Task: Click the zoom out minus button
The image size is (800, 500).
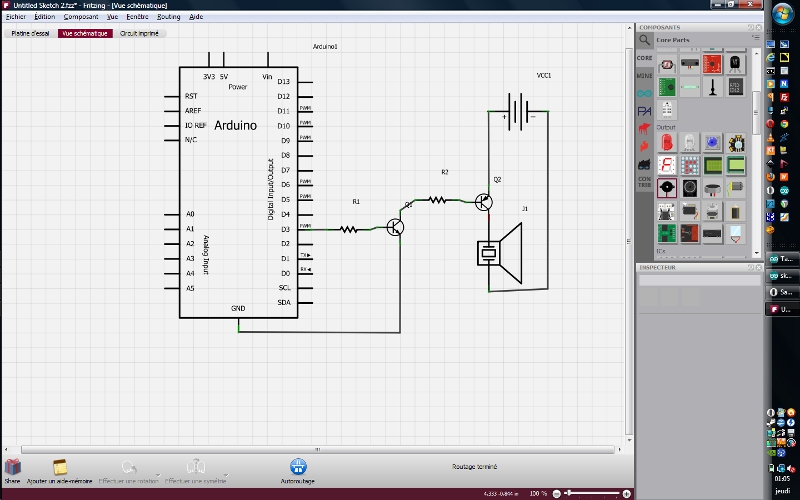Action: pos(557,493)
